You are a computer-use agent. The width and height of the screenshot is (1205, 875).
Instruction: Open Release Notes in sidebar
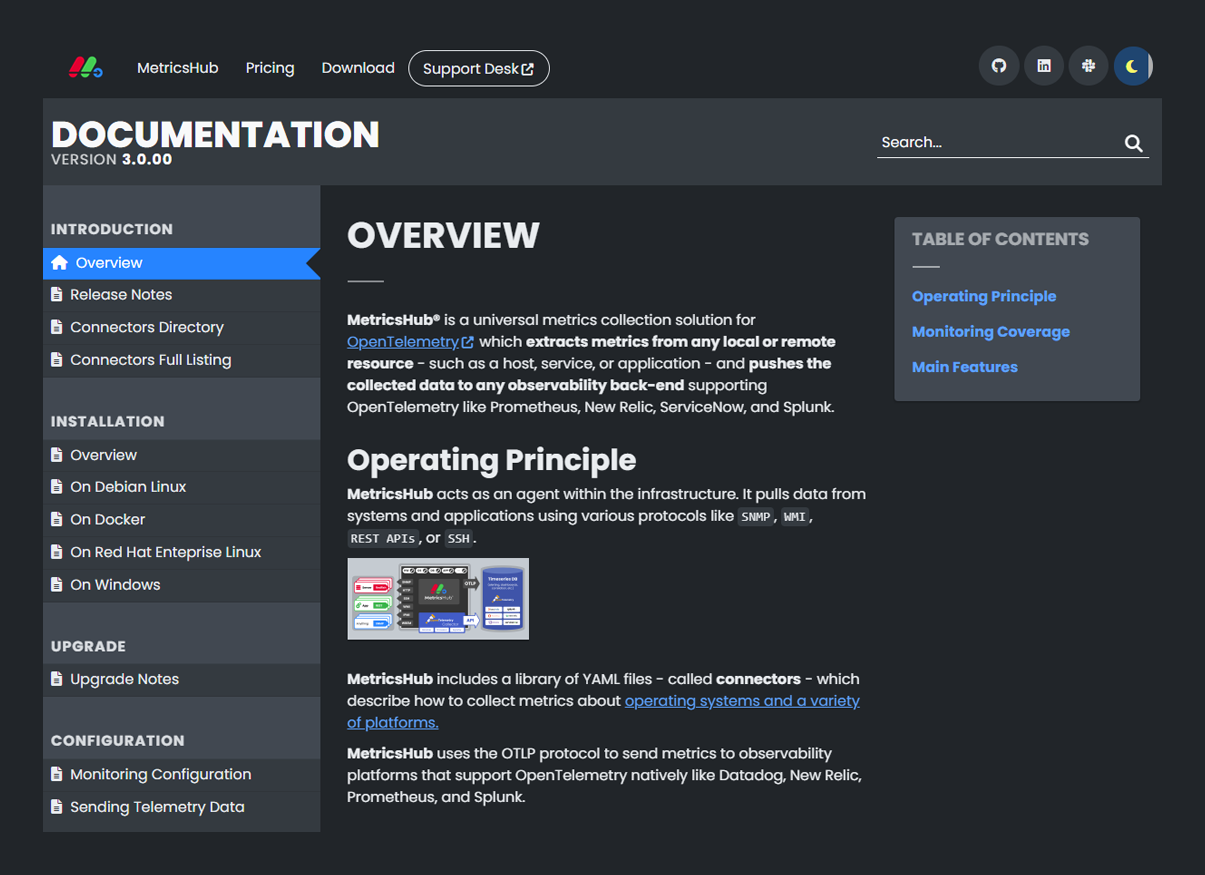point(121,295)
